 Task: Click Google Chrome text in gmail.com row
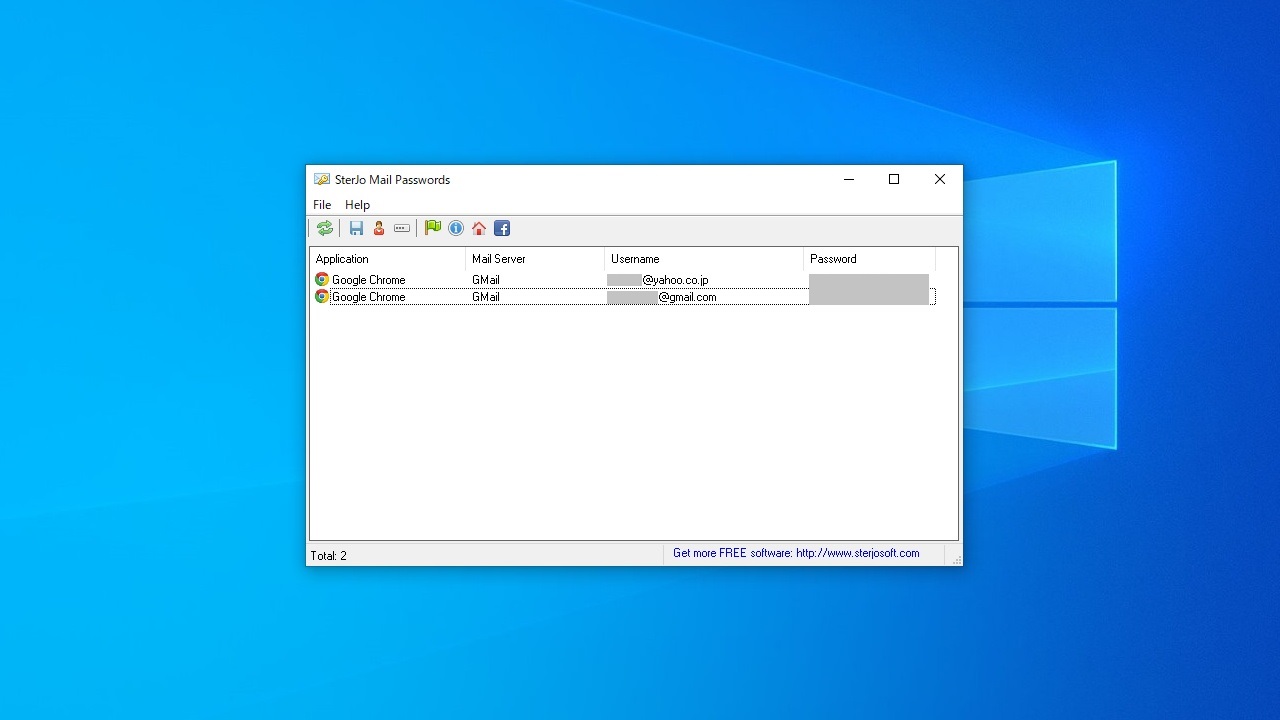pos(369,297)
